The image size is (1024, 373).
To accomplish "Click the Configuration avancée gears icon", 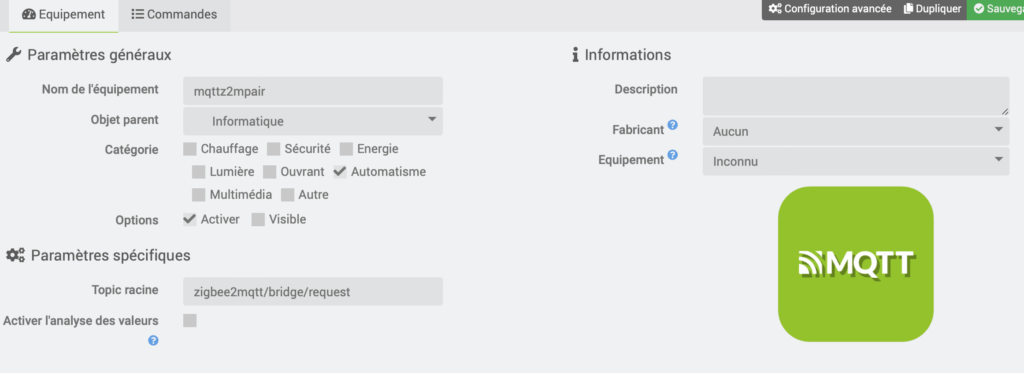I will pyautogui.click(x=775, y=9).
